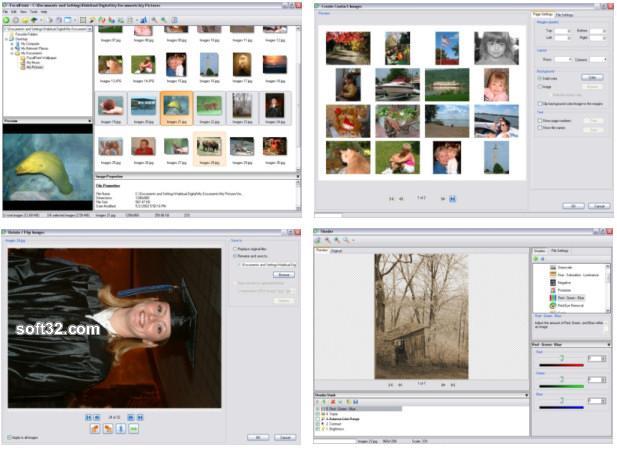
Task: Select Posterize shader in the shaders list
Action: coord(564,290)
